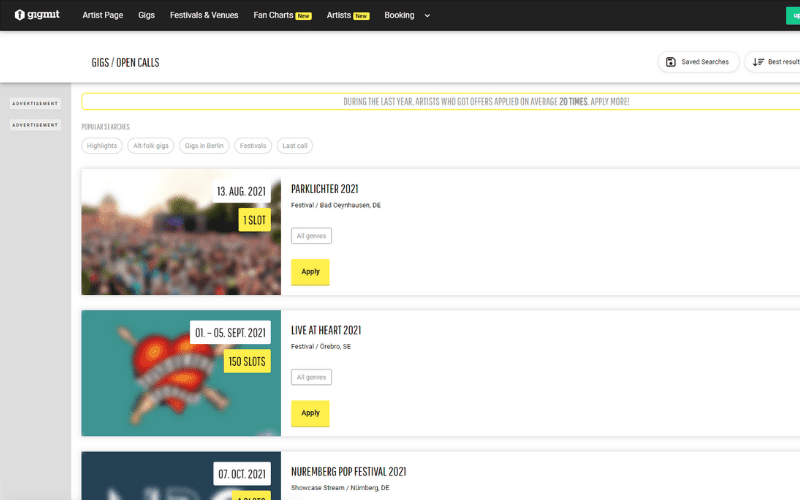Click the green upgrade button in the header
This screenshot has width=800, height=500.
pos(793,16)
